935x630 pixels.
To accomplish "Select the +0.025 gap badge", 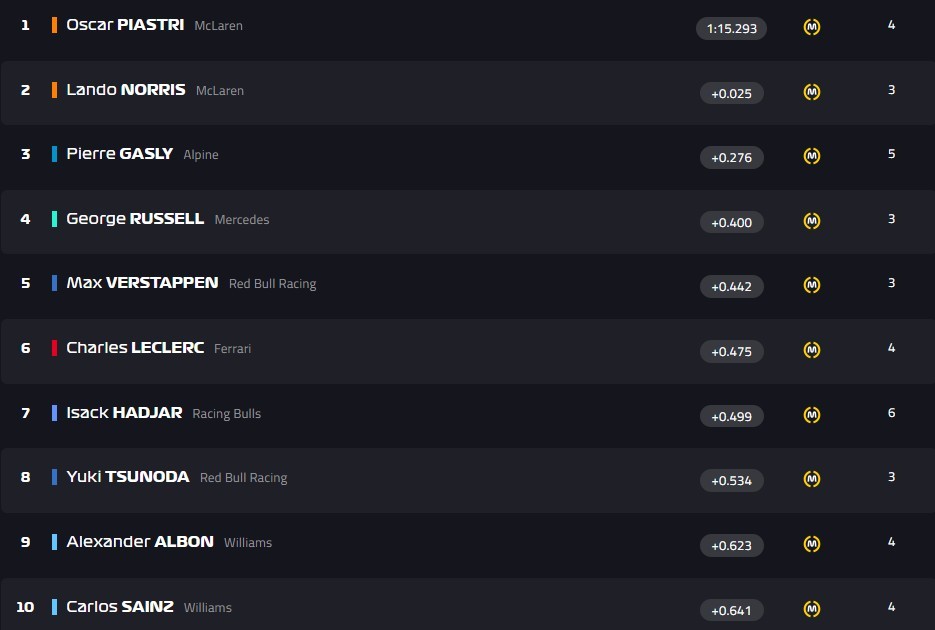I will 731,93.
